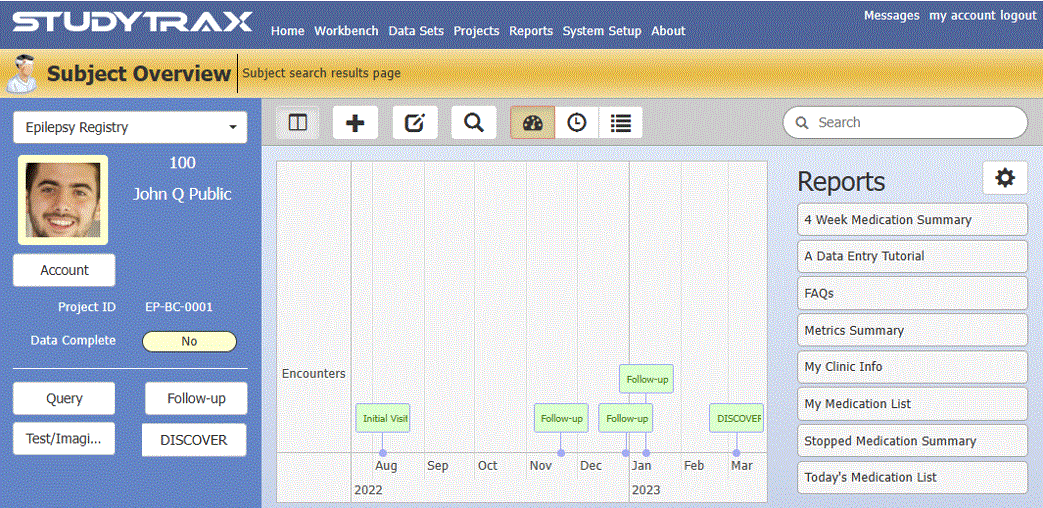
Task: Open A Data Entry Tutorial report
Action: 912,256
